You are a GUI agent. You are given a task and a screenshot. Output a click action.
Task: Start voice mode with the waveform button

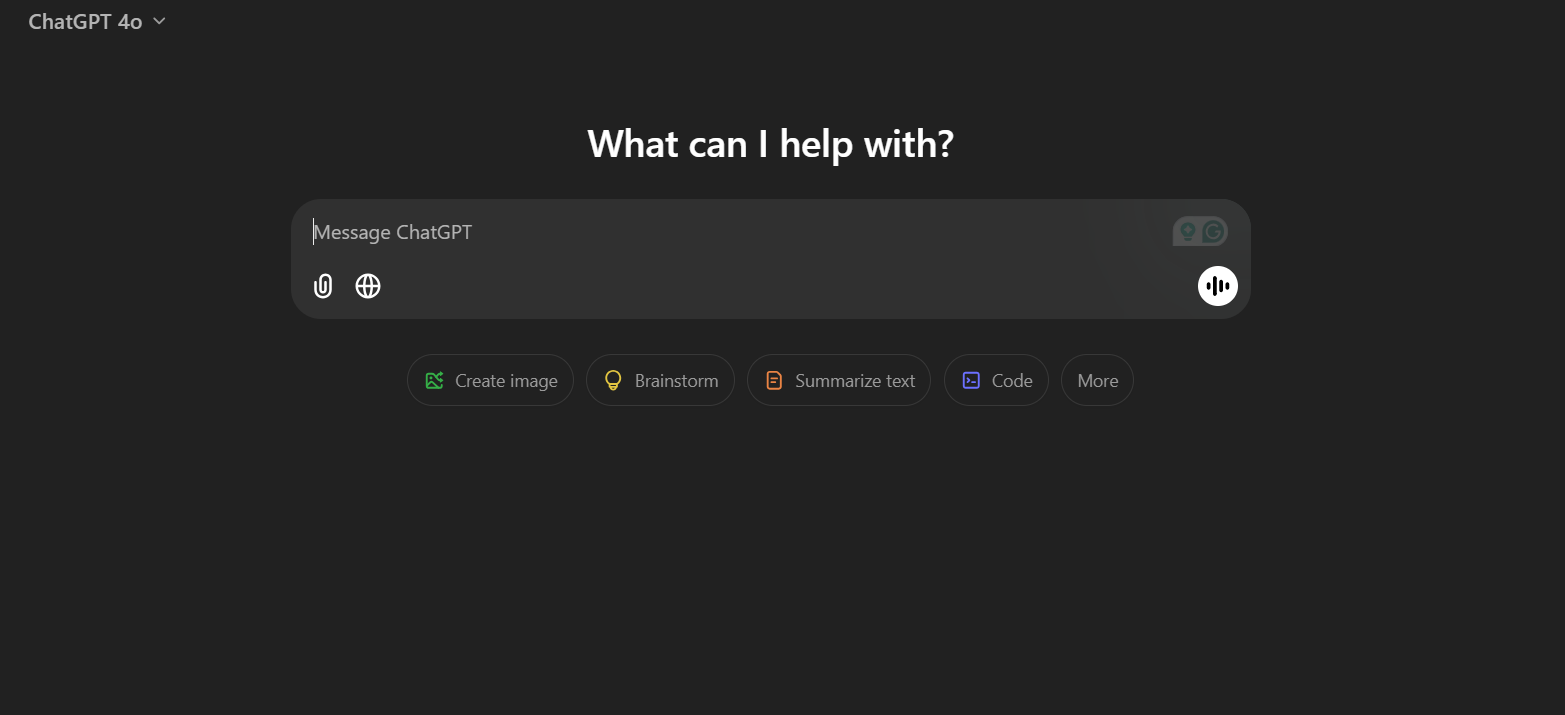pos(1218,286)
